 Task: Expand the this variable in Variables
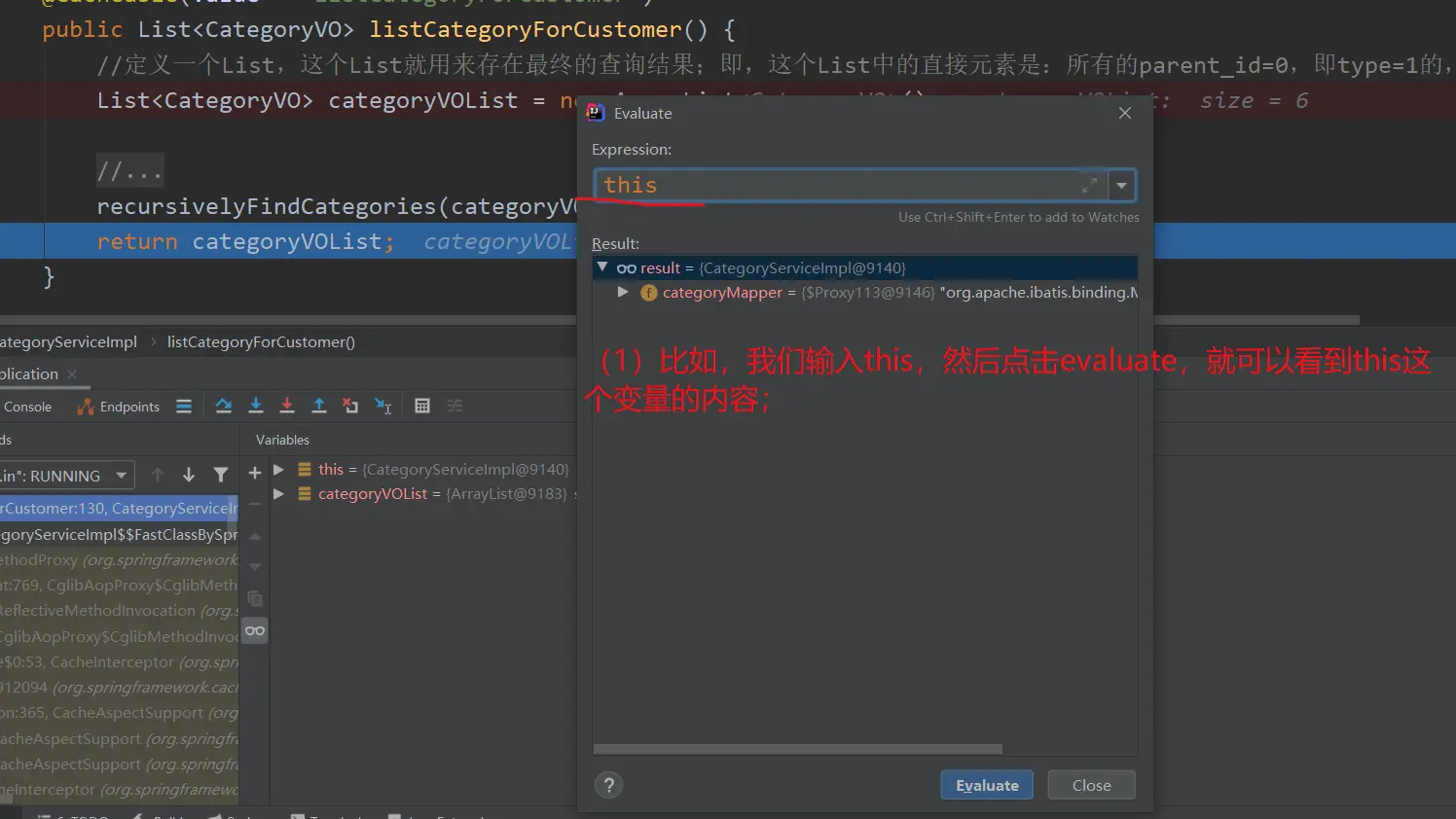click(x=279, y=469)
